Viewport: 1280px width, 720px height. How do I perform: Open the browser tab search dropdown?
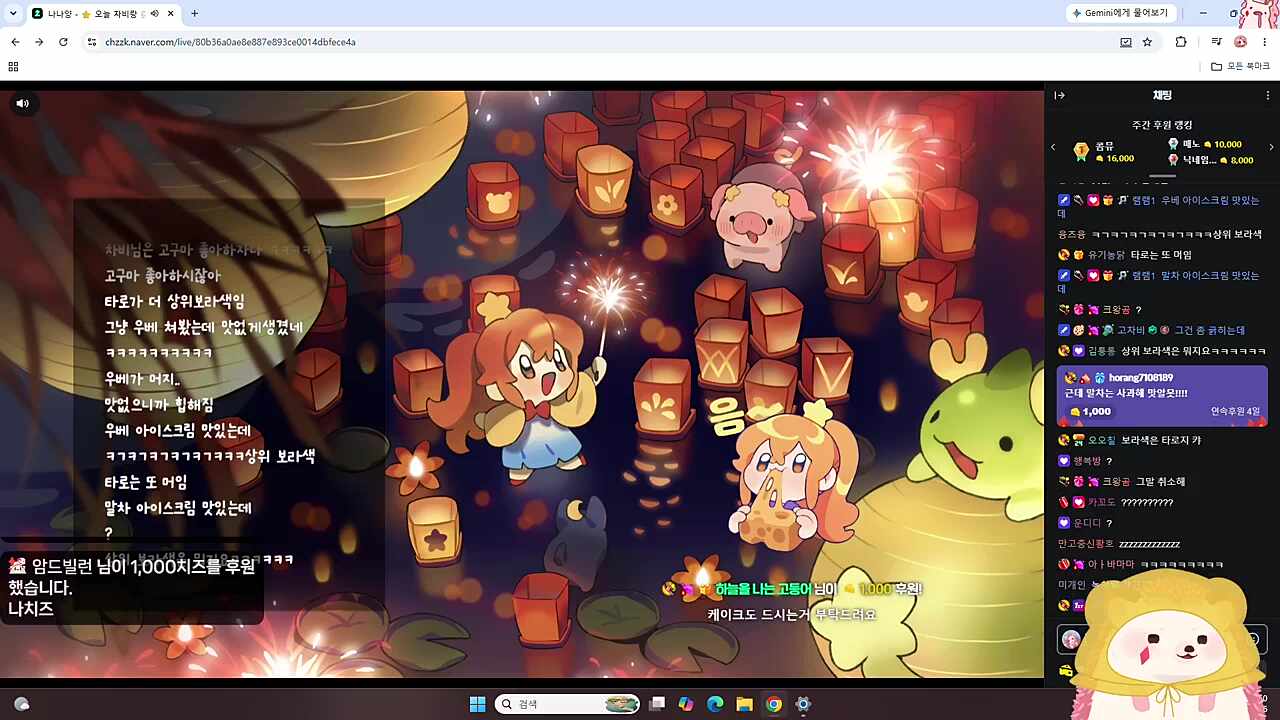[x=13, y=13]
